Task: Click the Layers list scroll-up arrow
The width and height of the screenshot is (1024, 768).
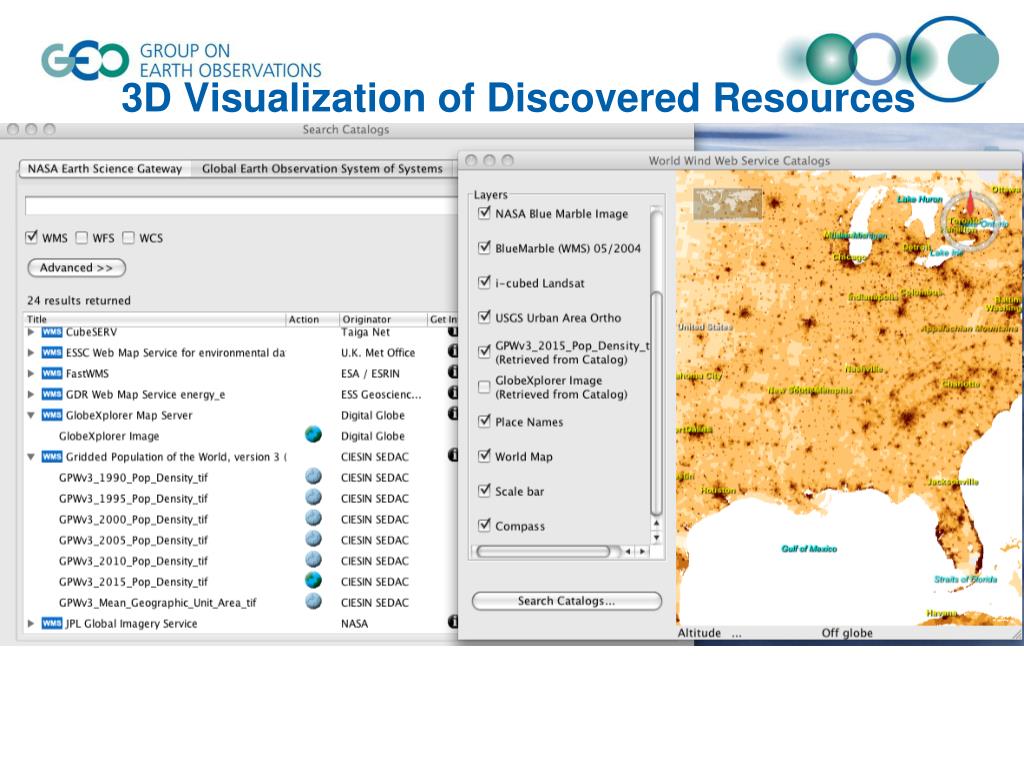Action: 656,523
